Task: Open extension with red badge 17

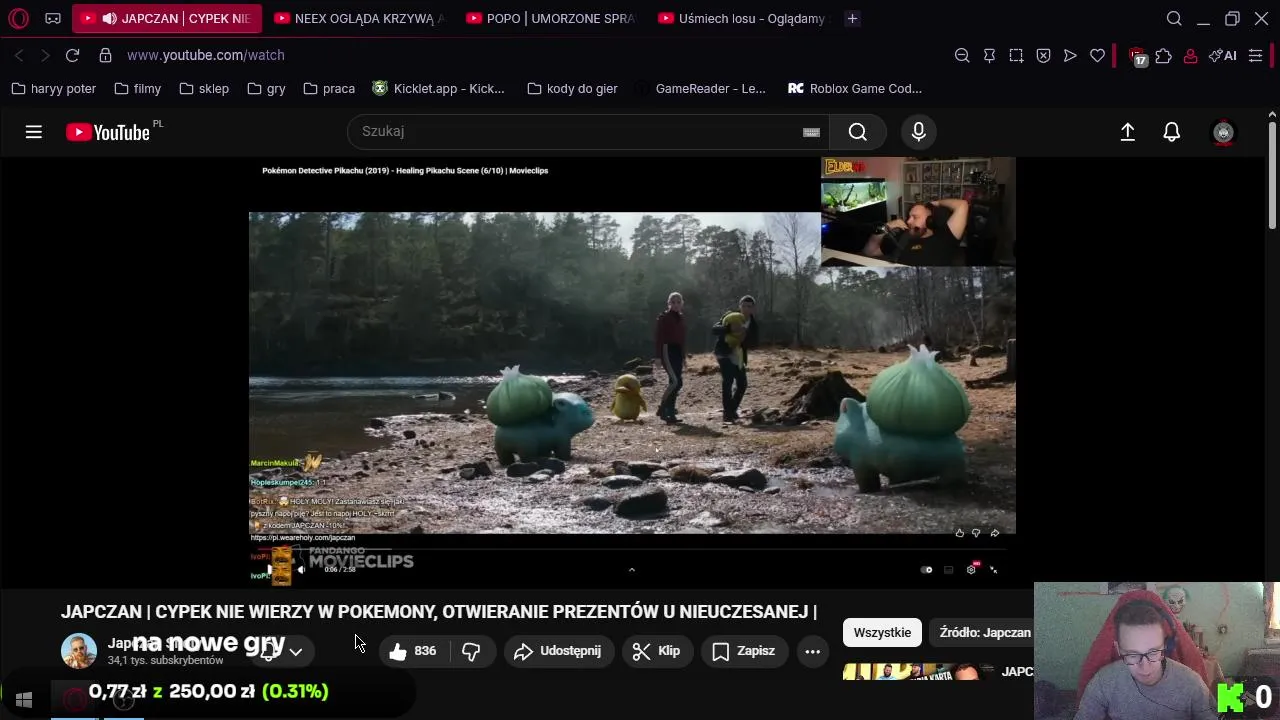Action: point(1137,56)
